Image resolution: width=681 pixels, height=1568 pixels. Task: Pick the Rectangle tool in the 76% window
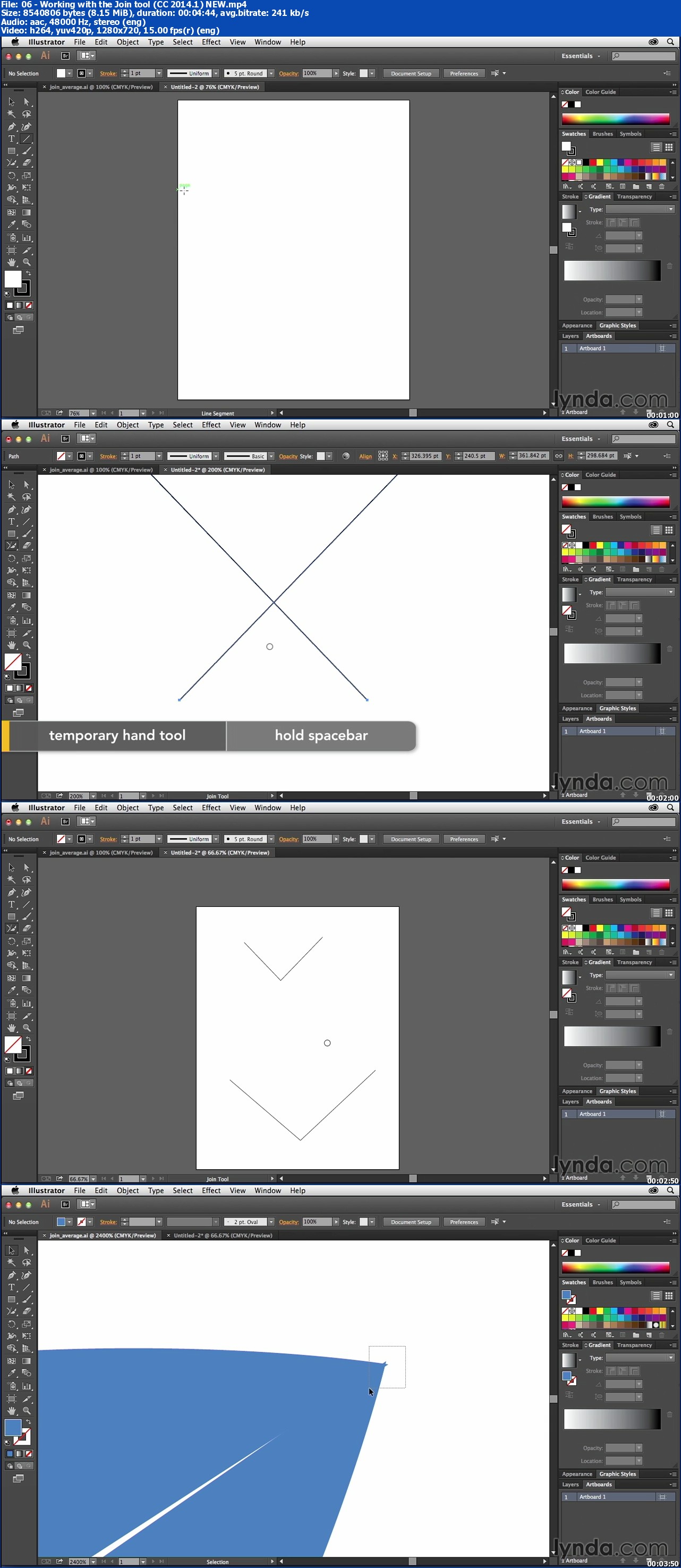pyautogui.click(x=12, y=151)
